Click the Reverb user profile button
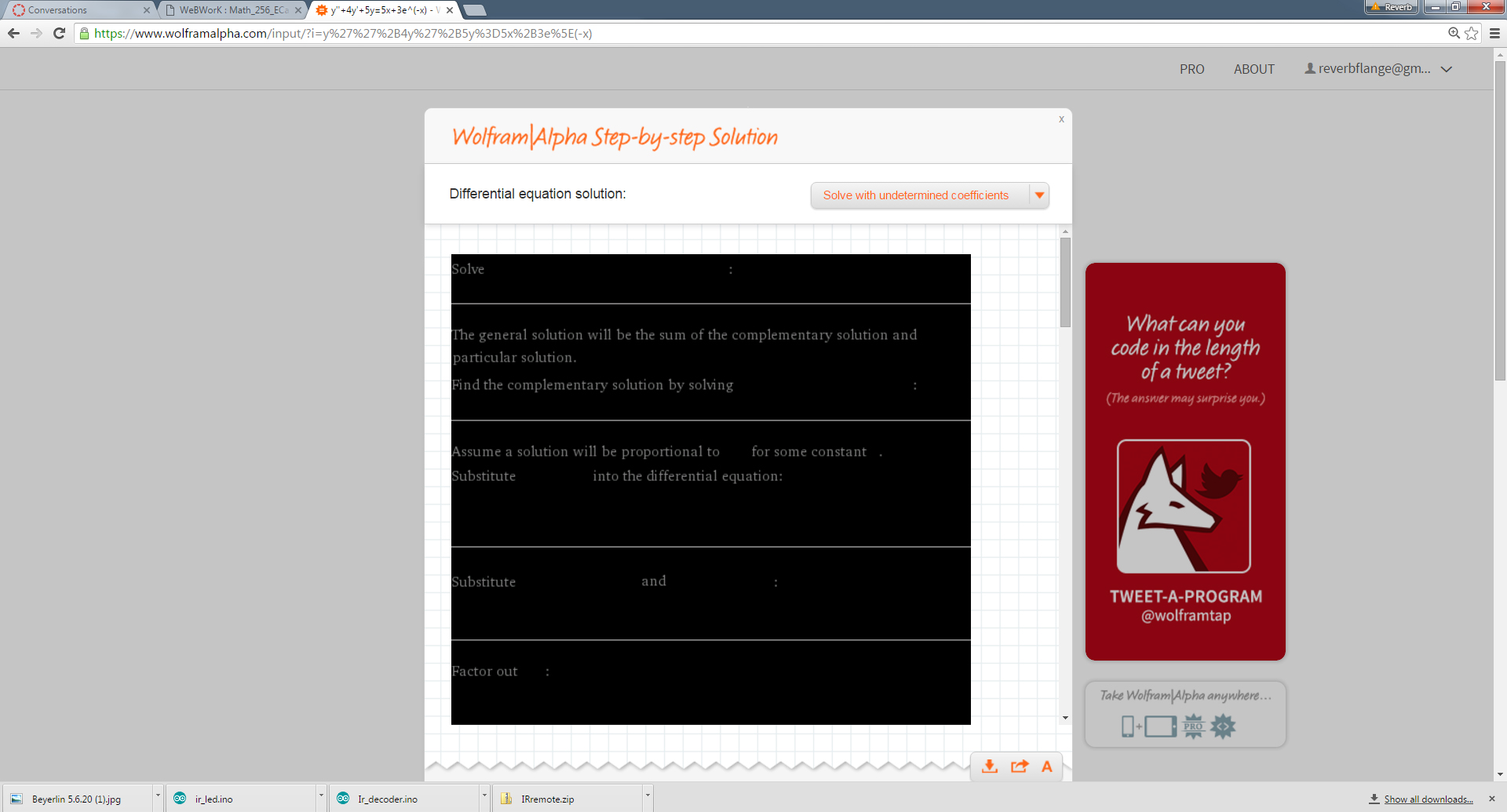The height and width of the screenshot is (812, 1507). (1392, 7)
